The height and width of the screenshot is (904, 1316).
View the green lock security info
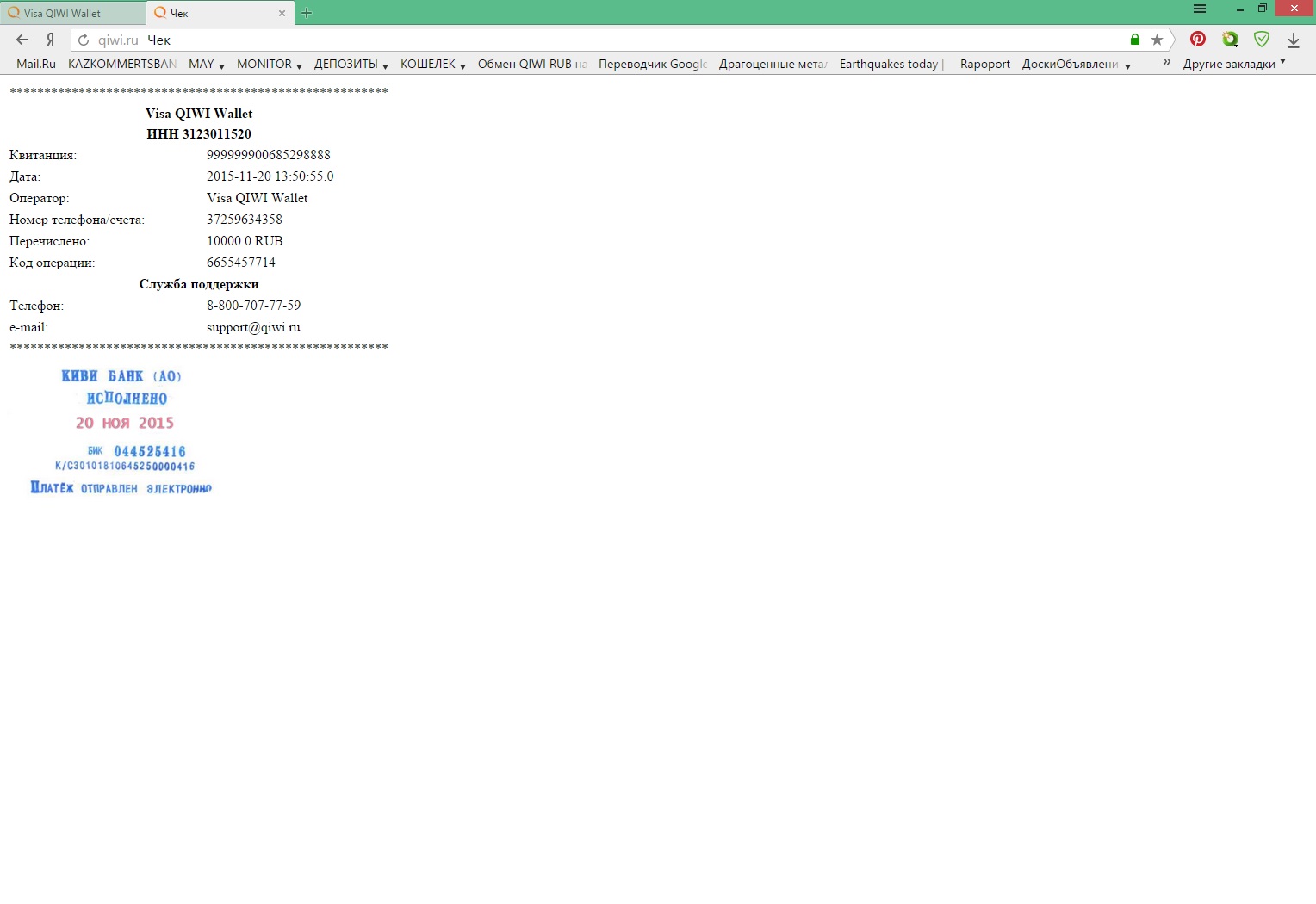tap(1135, 40)
